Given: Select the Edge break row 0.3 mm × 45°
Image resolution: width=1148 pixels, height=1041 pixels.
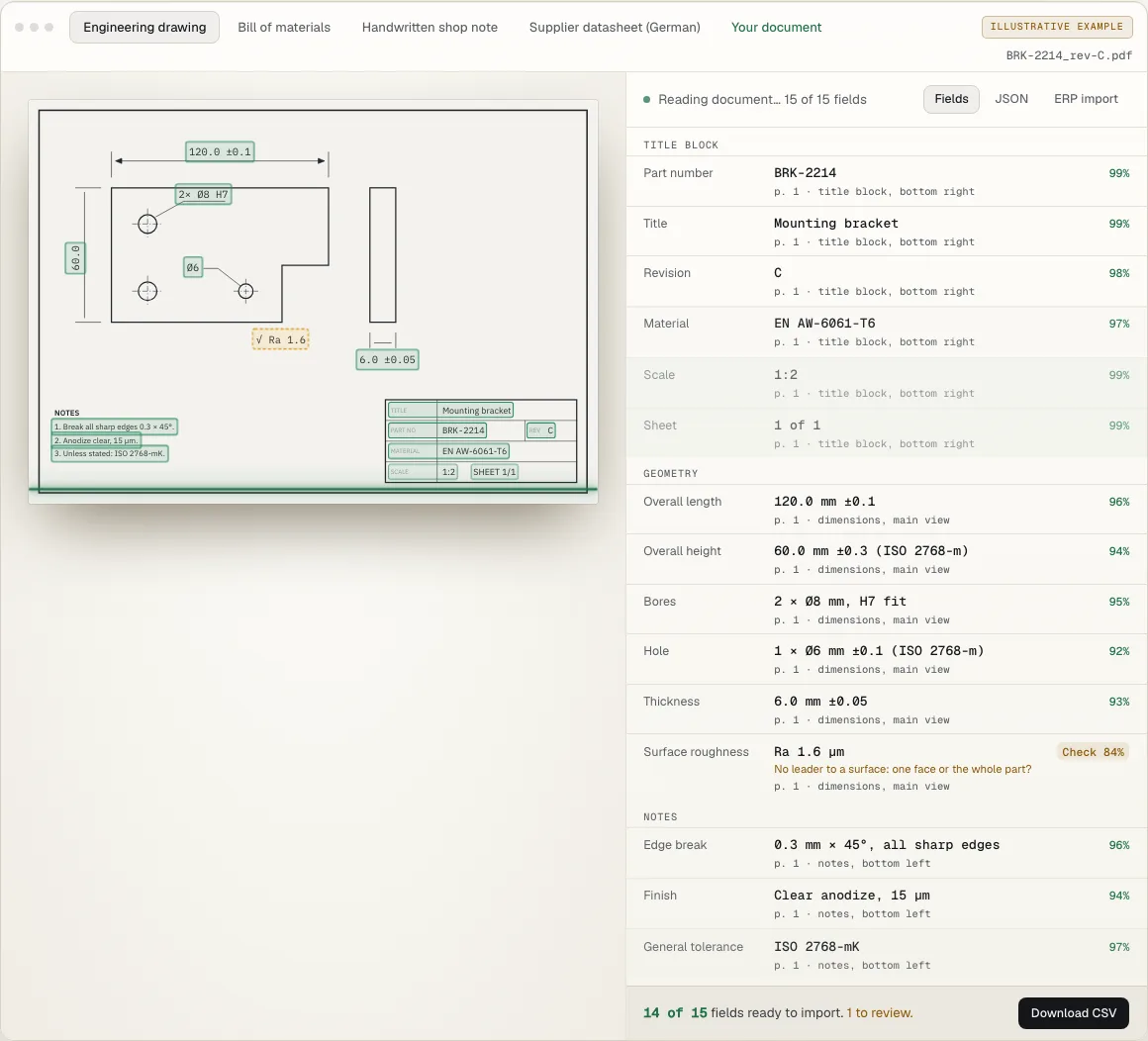Looking at the screenshot, I should [887, 853].
